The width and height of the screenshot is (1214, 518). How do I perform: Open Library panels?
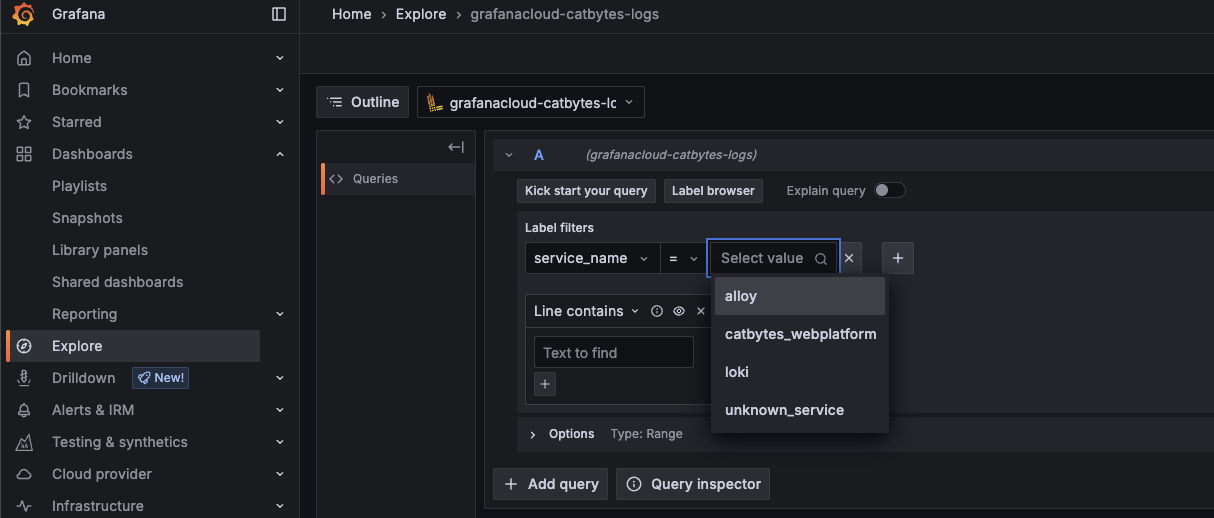[x=100, y=250]
